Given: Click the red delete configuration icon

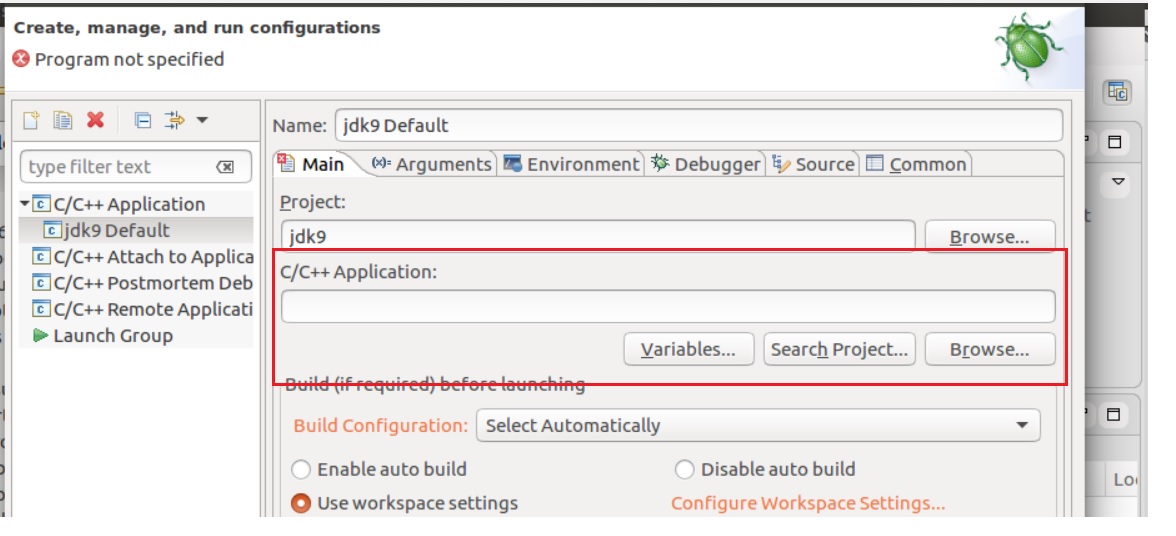Looking at the screenshot, I should pyautogui.click(x=95, y=120).
